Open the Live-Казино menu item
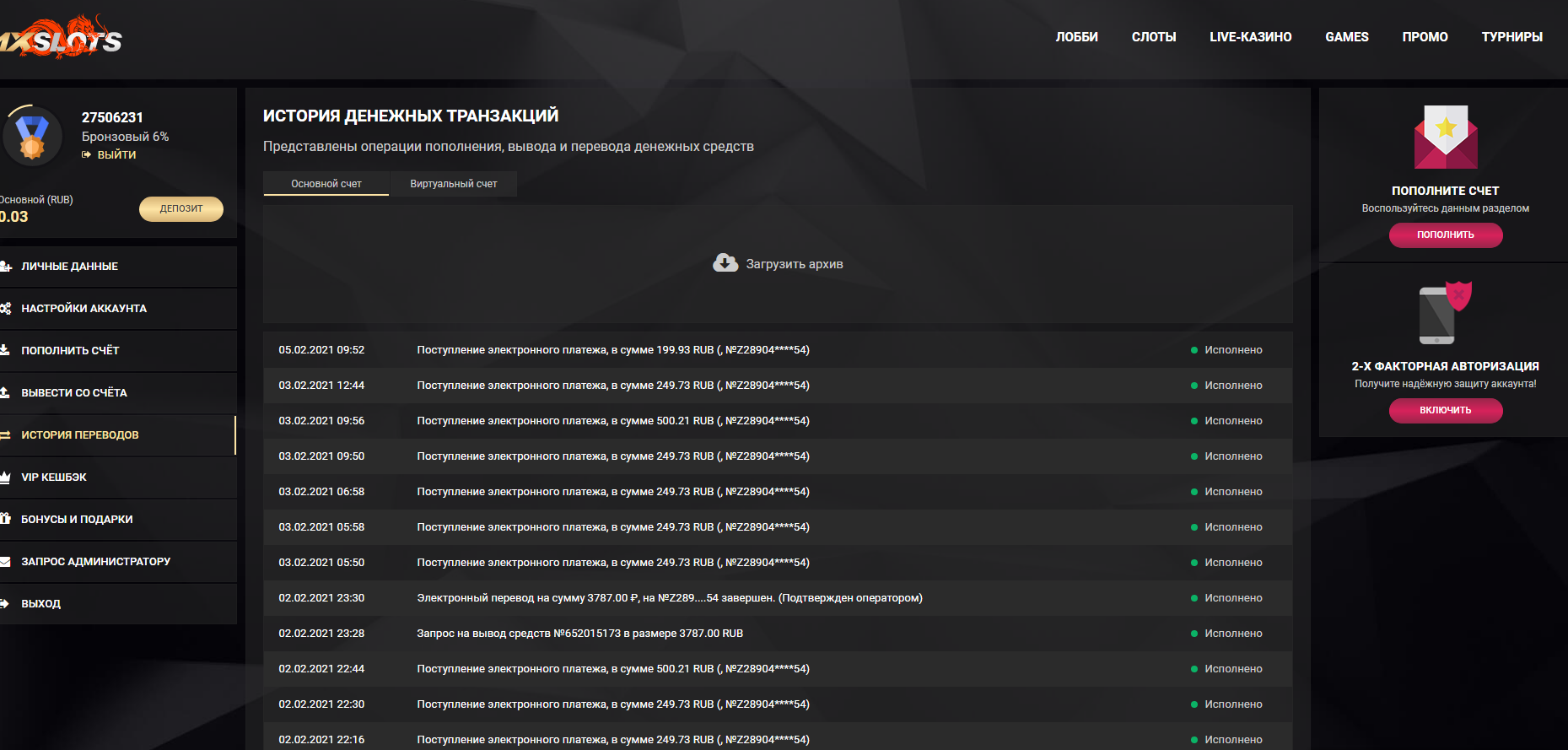 coord(1250,37)
